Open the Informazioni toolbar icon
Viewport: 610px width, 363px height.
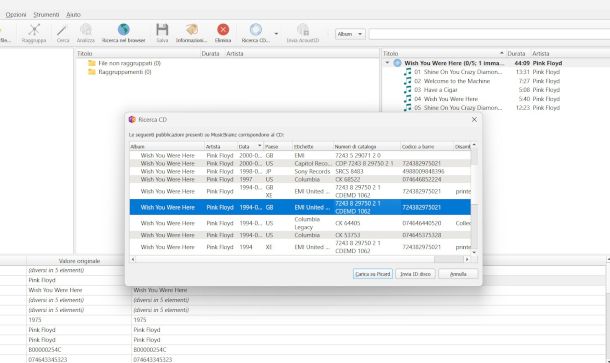point(191,30)
